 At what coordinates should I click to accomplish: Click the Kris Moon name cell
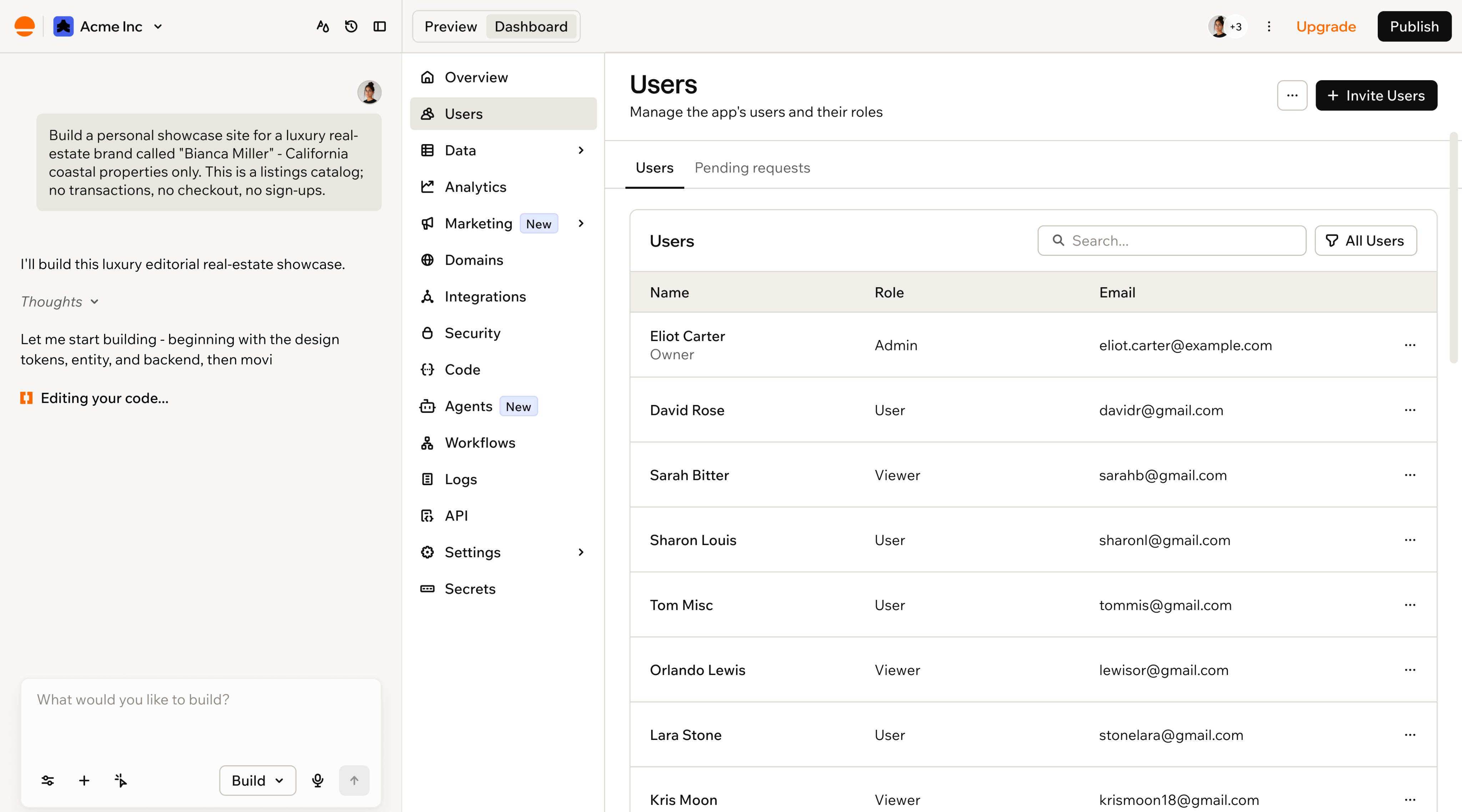tap(683, 800)
